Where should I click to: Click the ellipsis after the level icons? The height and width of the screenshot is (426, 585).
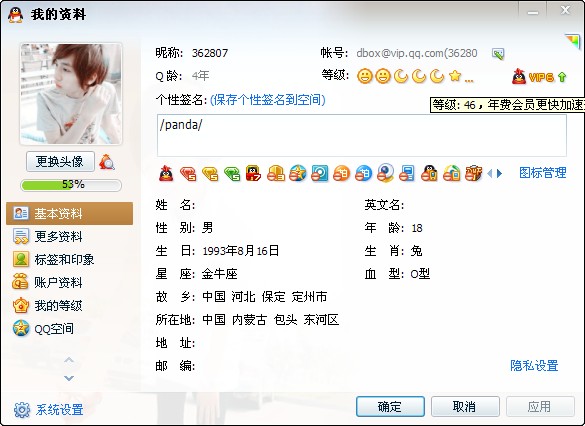[x=469, y=80]
